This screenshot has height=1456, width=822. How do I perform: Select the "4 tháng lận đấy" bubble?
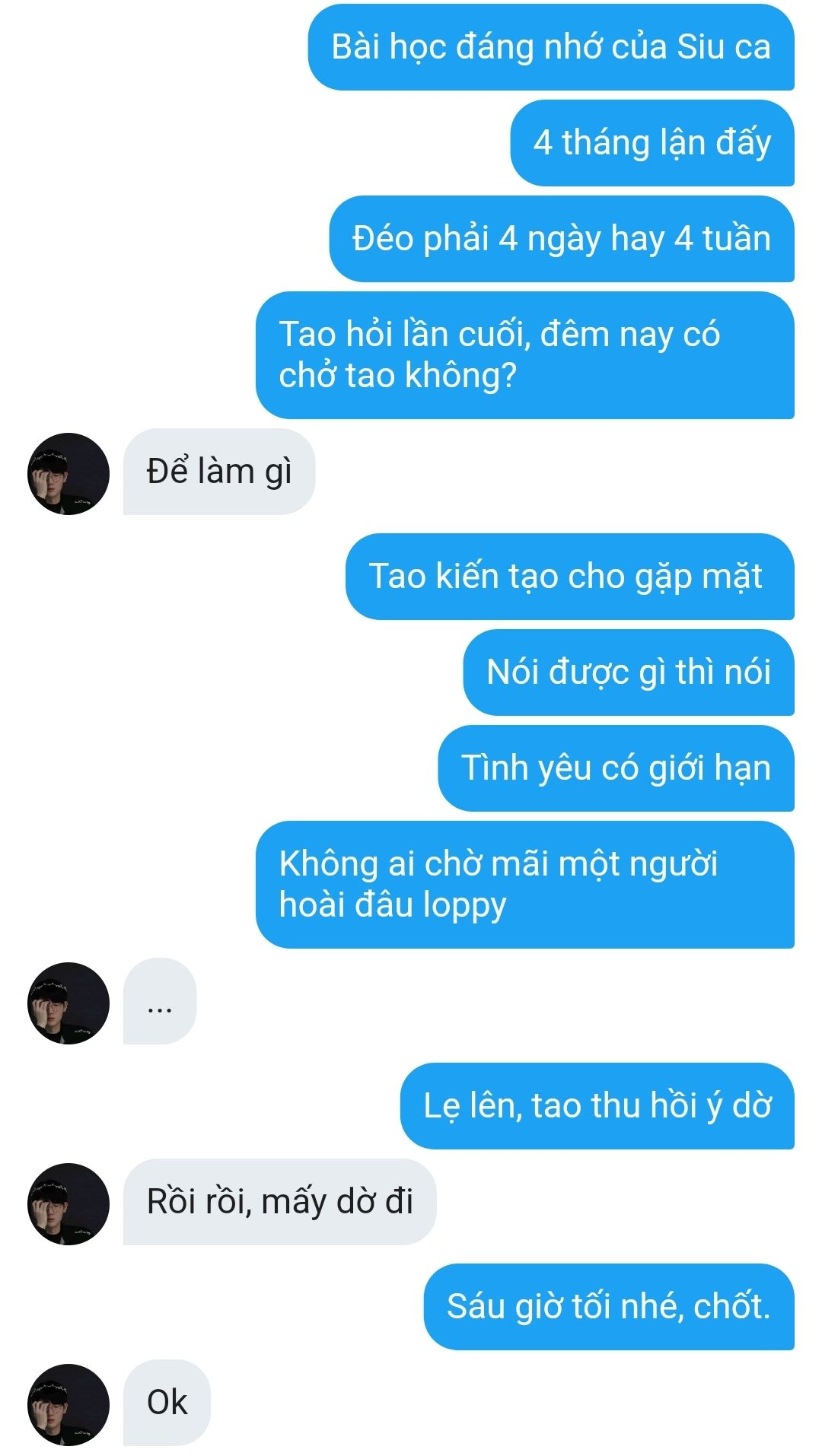click(x=652, y=143)
